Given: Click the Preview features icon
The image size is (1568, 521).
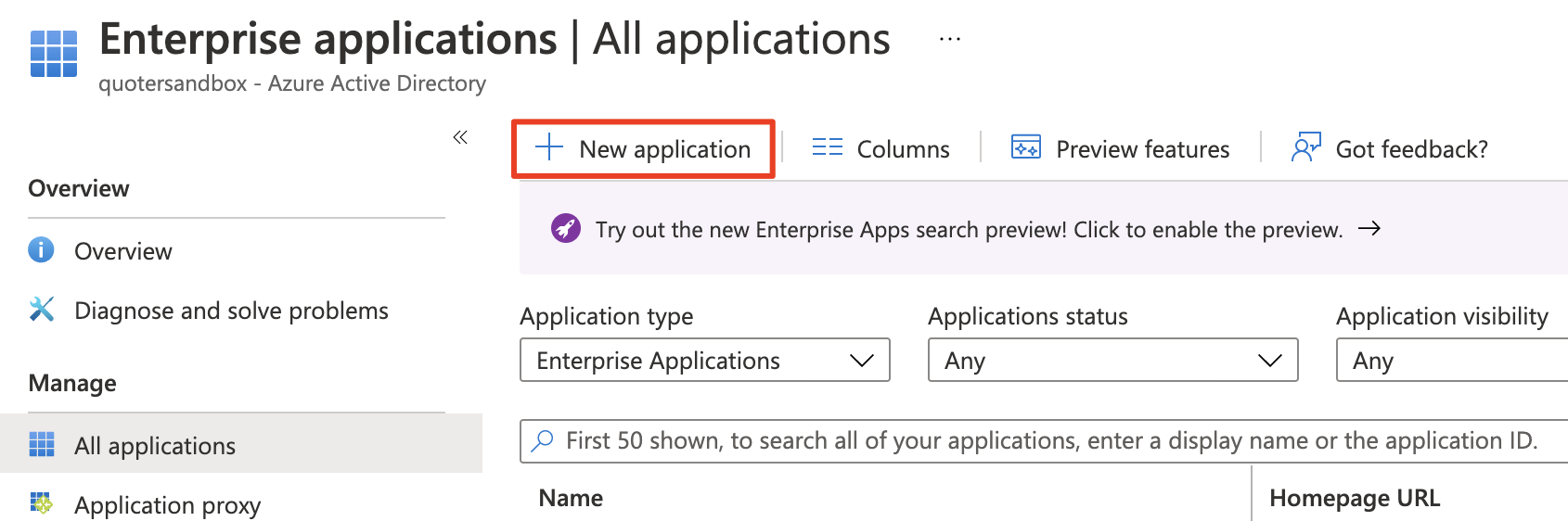Looking at the screenshot, I should 1026,147.
